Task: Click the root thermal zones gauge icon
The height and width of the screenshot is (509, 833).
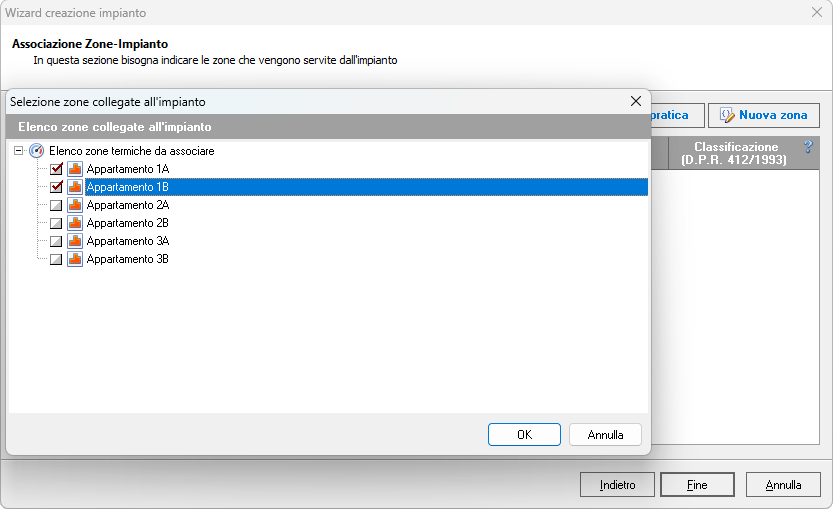Action: tap(37, 151)
